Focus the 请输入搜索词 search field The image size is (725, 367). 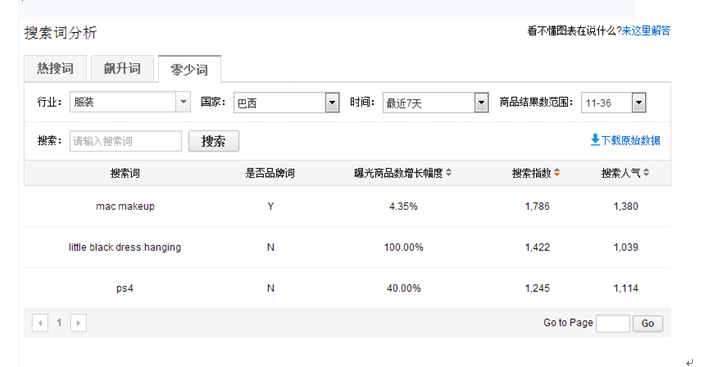point(126,141)
